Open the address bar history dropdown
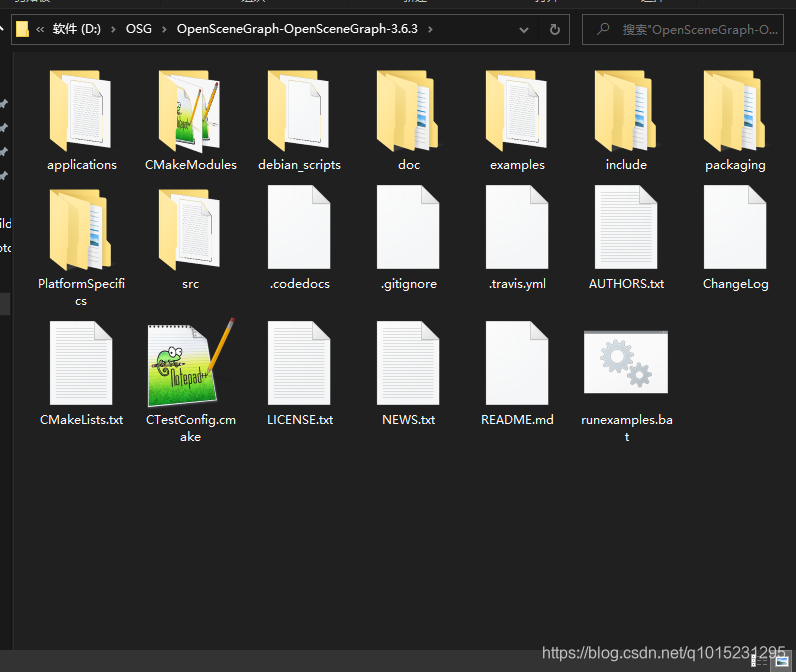 [x=524, y=29]
